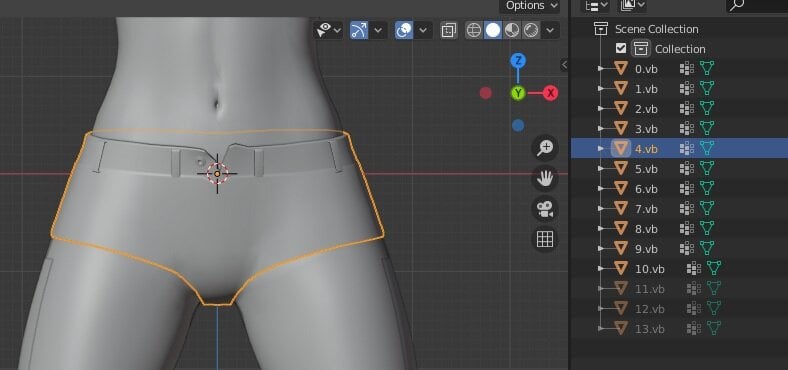
Task: Click the Collection box icon
Action: pos(640,49)
